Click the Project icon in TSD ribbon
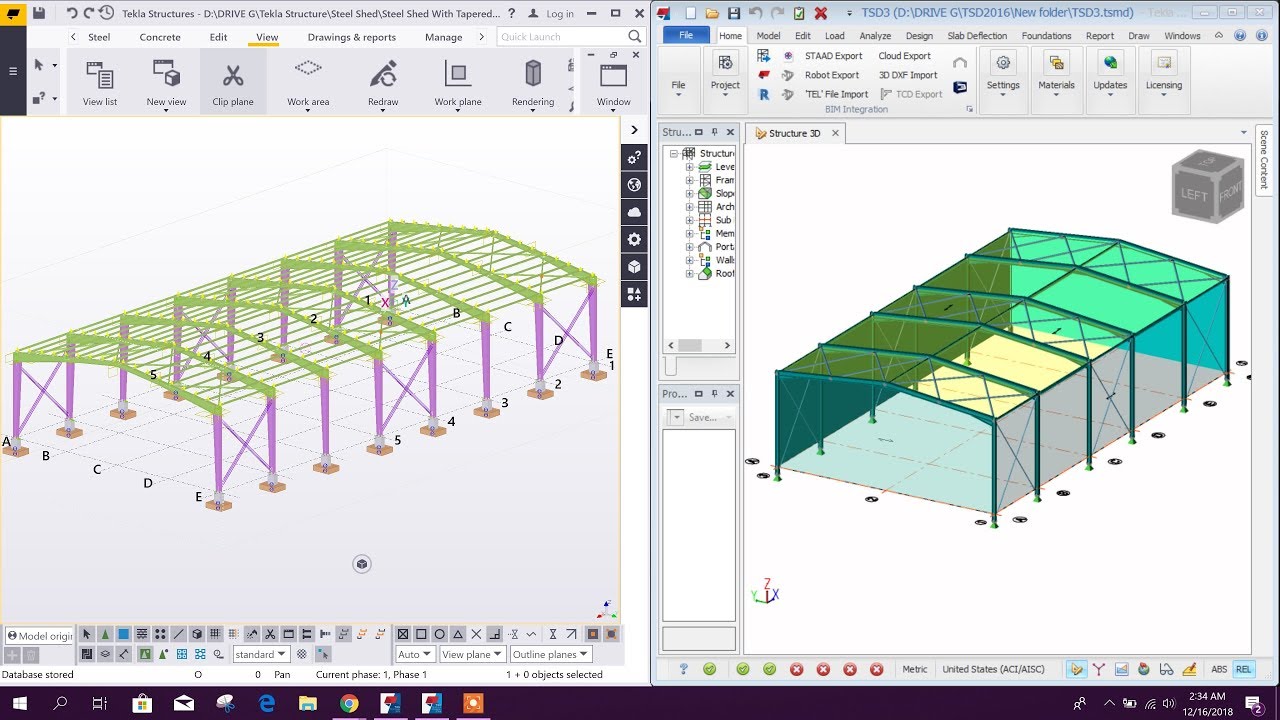Screen dimensions: 1280x720 (725, 63)
